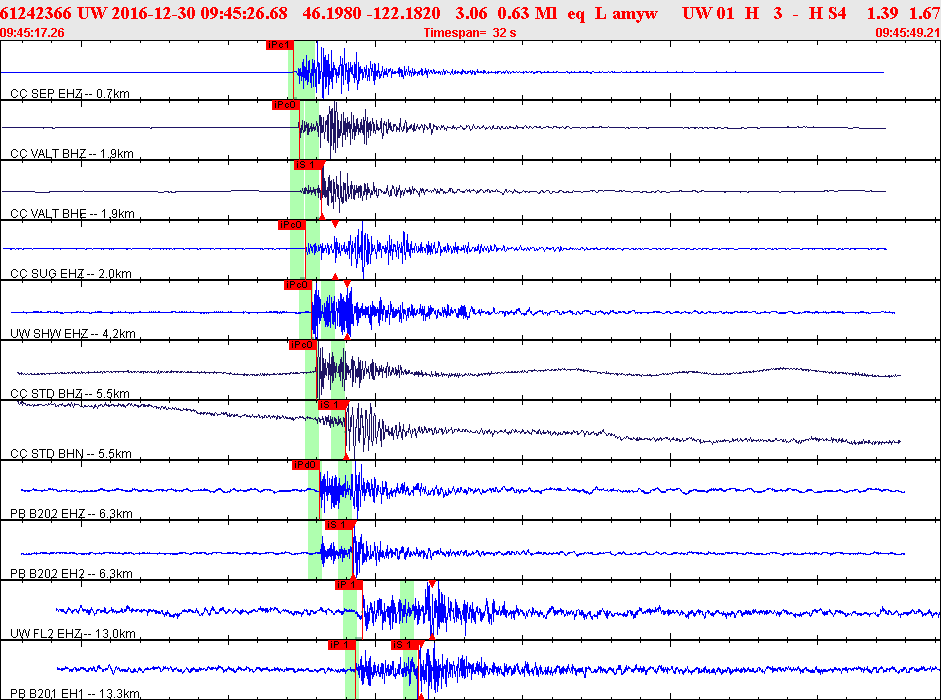The width and height of the screenshot is (941, 700).
Task: Select the iPc0 pick flag on SUG EHZ
Action: (291, 225)
